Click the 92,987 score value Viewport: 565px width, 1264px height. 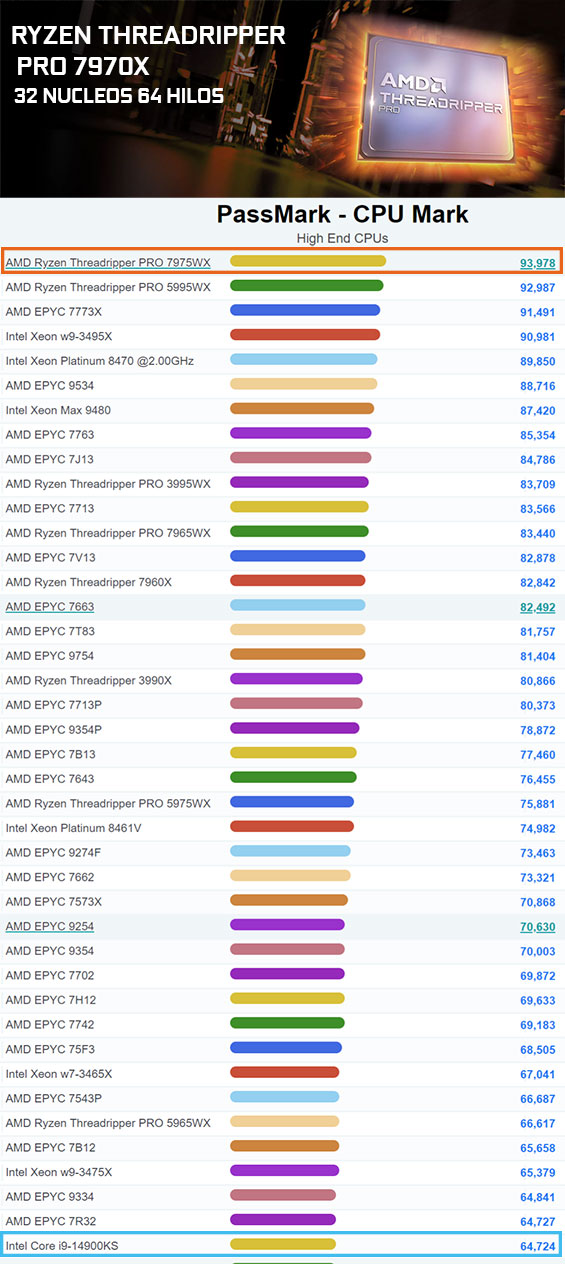537,288
